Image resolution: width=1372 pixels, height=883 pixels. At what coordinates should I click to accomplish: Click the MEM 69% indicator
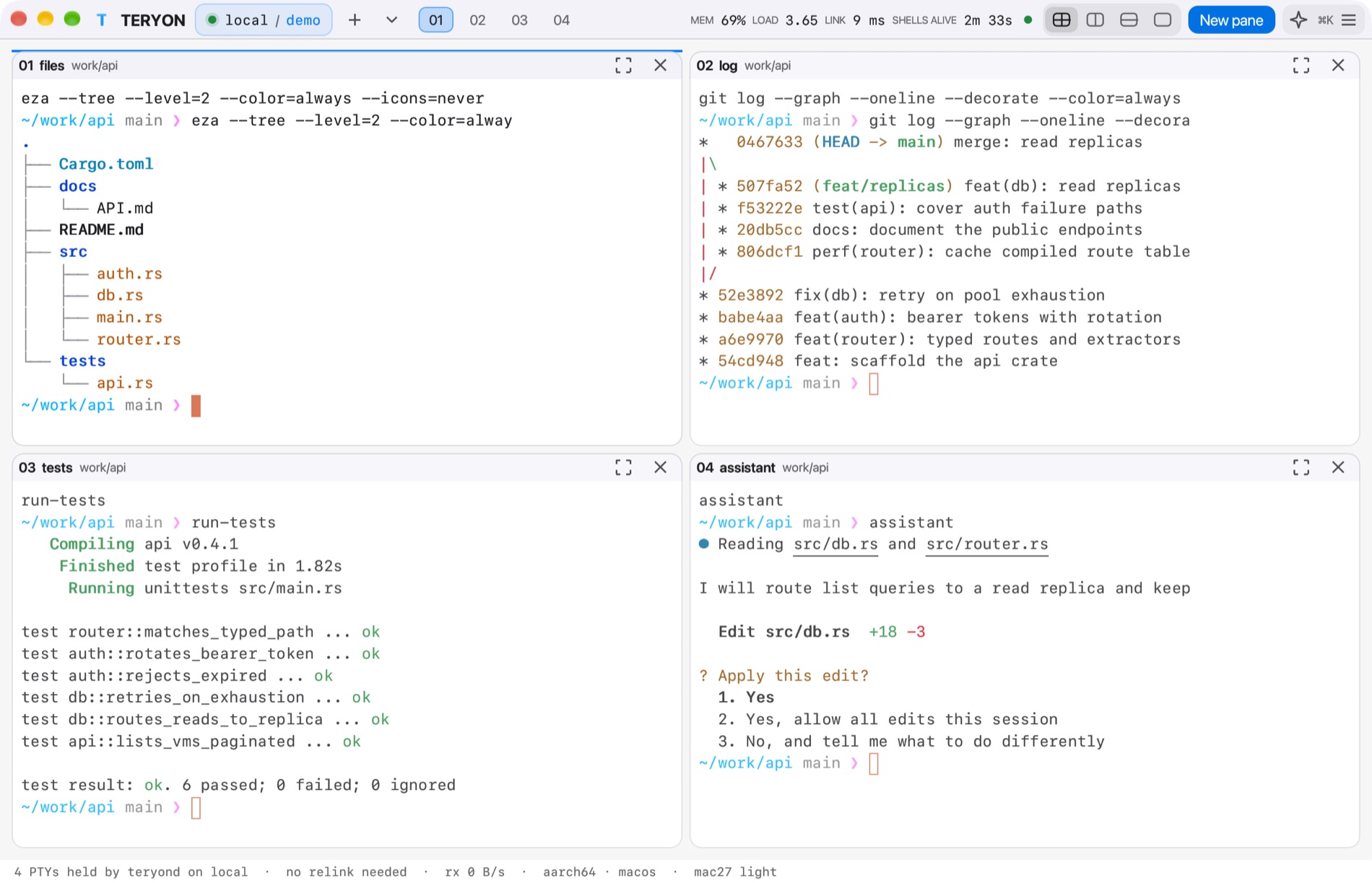(x=718, y=20)
